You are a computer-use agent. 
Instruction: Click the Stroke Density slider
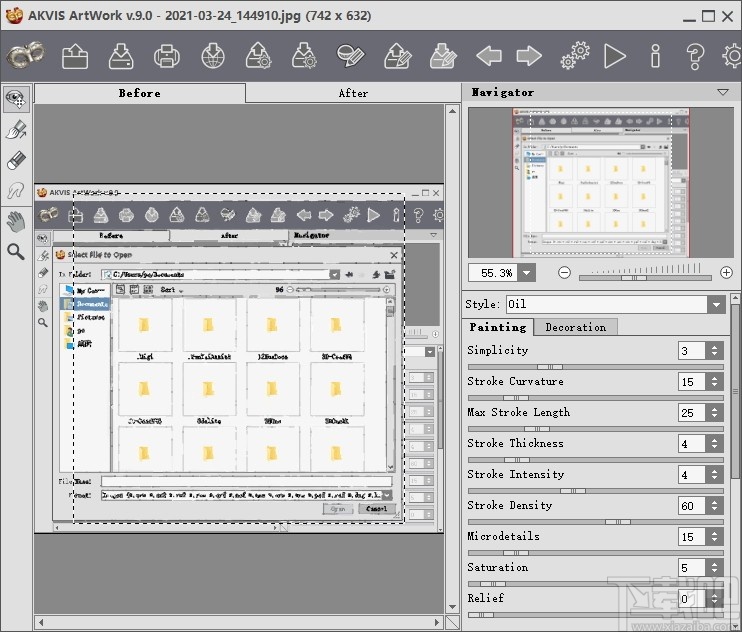[x=595, y=522]
